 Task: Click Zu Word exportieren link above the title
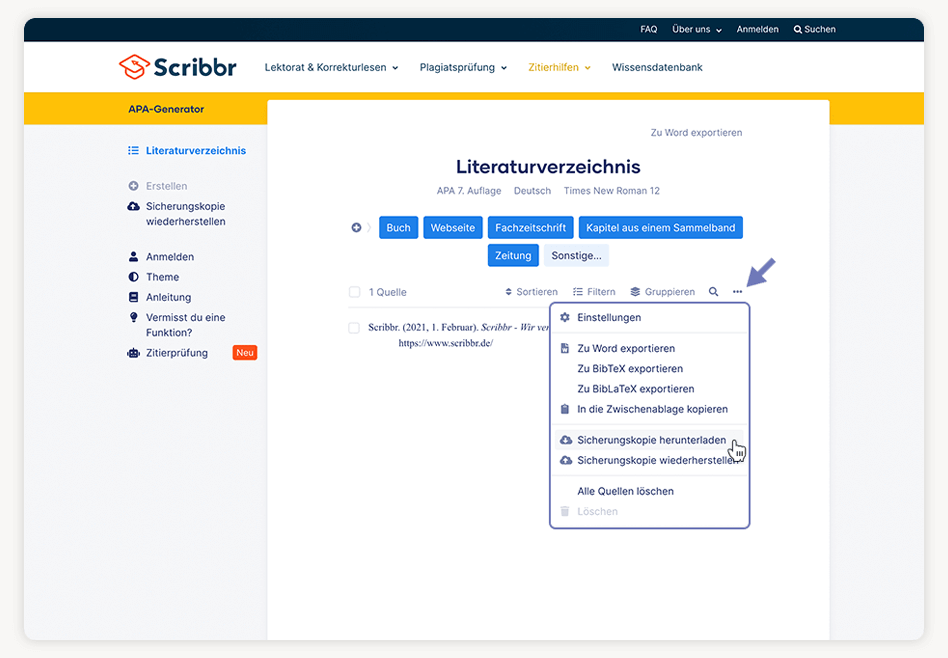click(x=696, y=132)
